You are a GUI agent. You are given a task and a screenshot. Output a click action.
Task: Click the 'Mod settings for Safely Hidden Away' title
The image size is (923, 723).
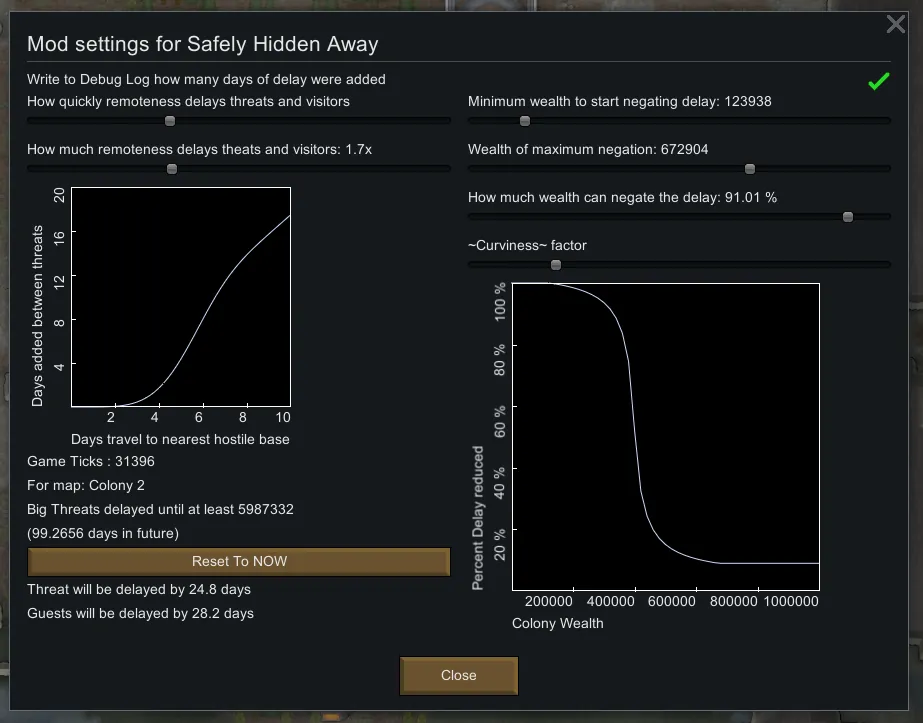point(202,44)
